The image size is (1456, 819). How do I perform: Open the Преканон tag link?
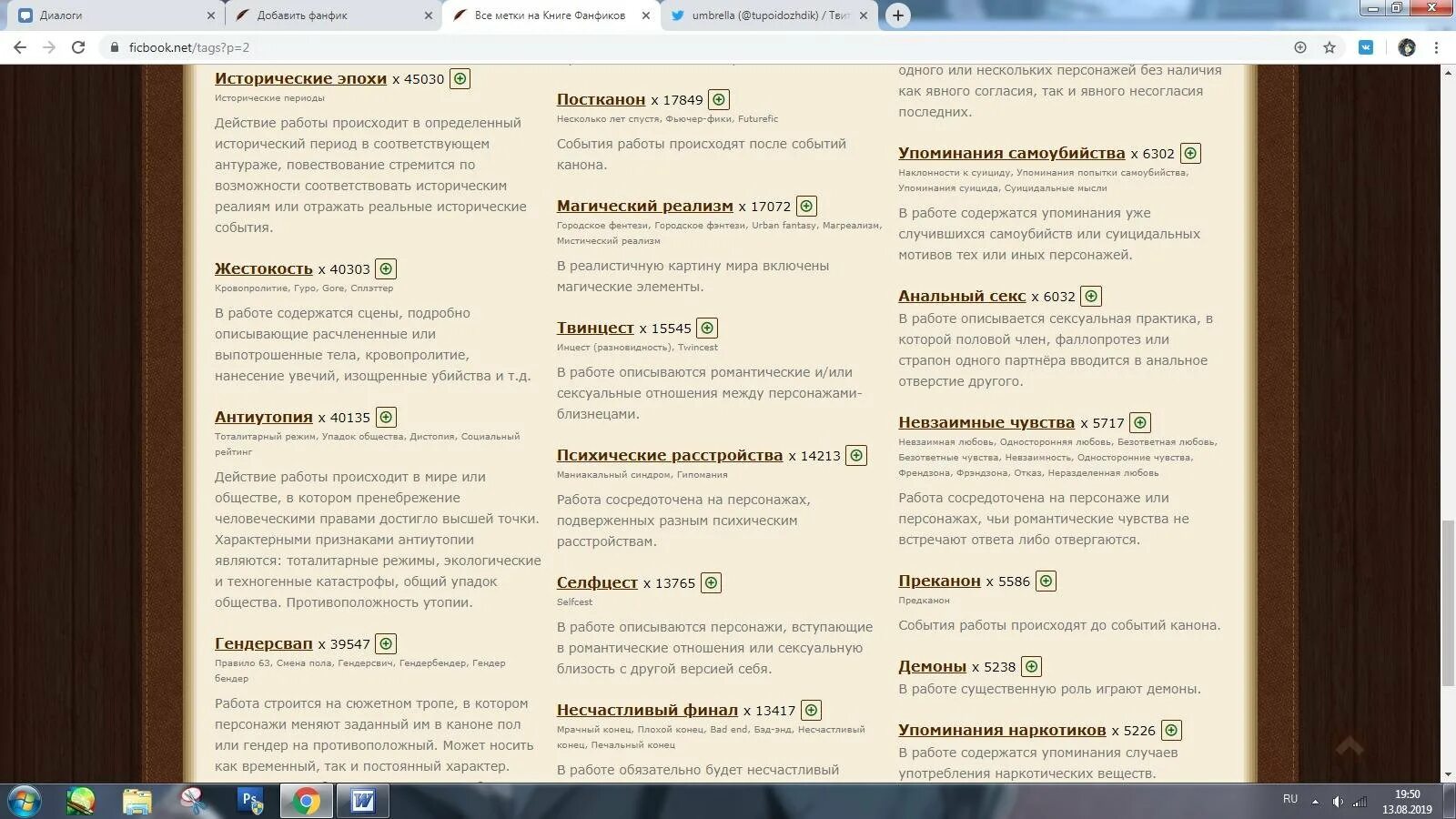(x=939, y=581)
